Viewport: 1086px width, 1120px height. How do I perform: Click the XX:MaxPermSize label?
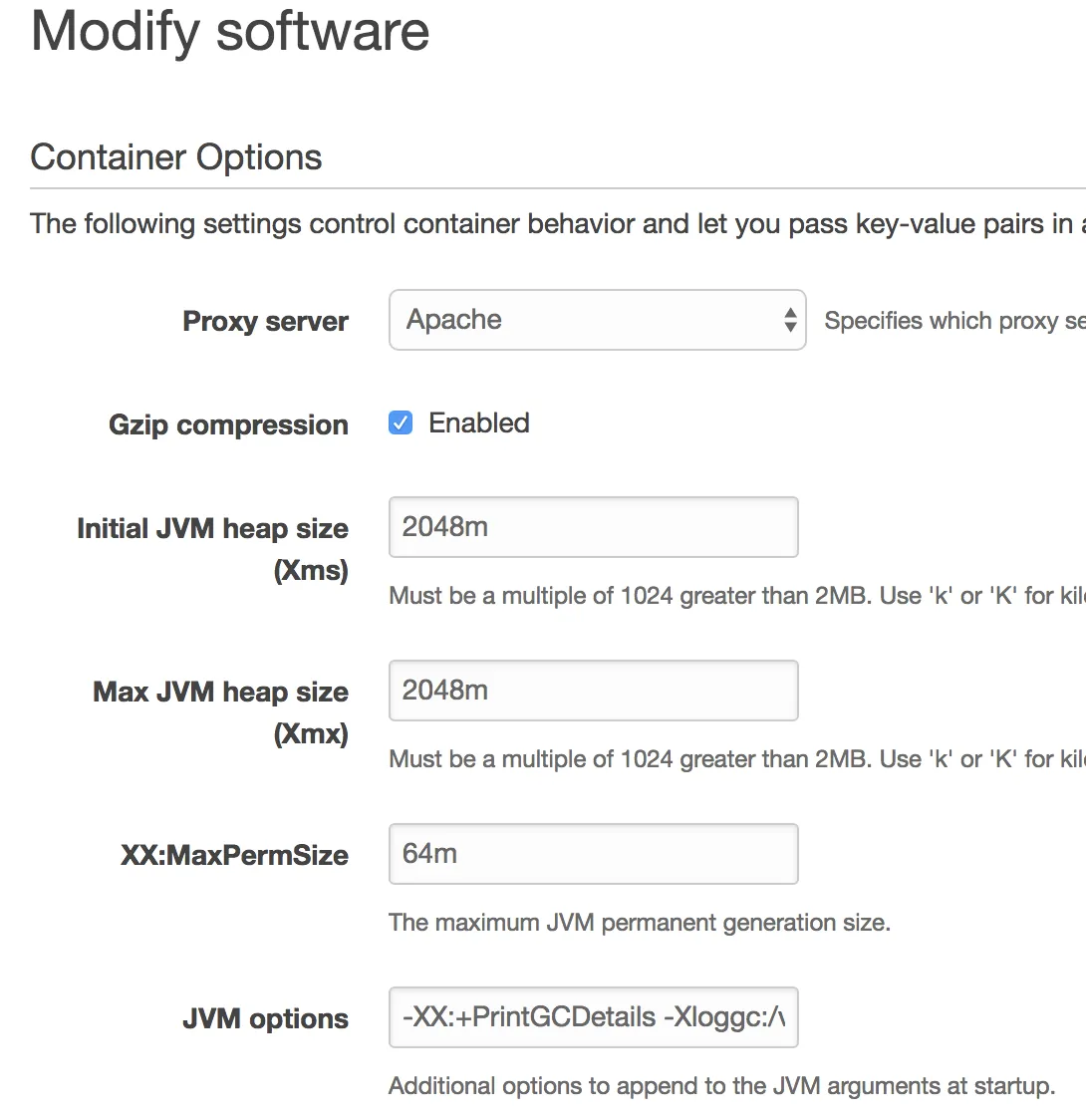tap(234, 856)
